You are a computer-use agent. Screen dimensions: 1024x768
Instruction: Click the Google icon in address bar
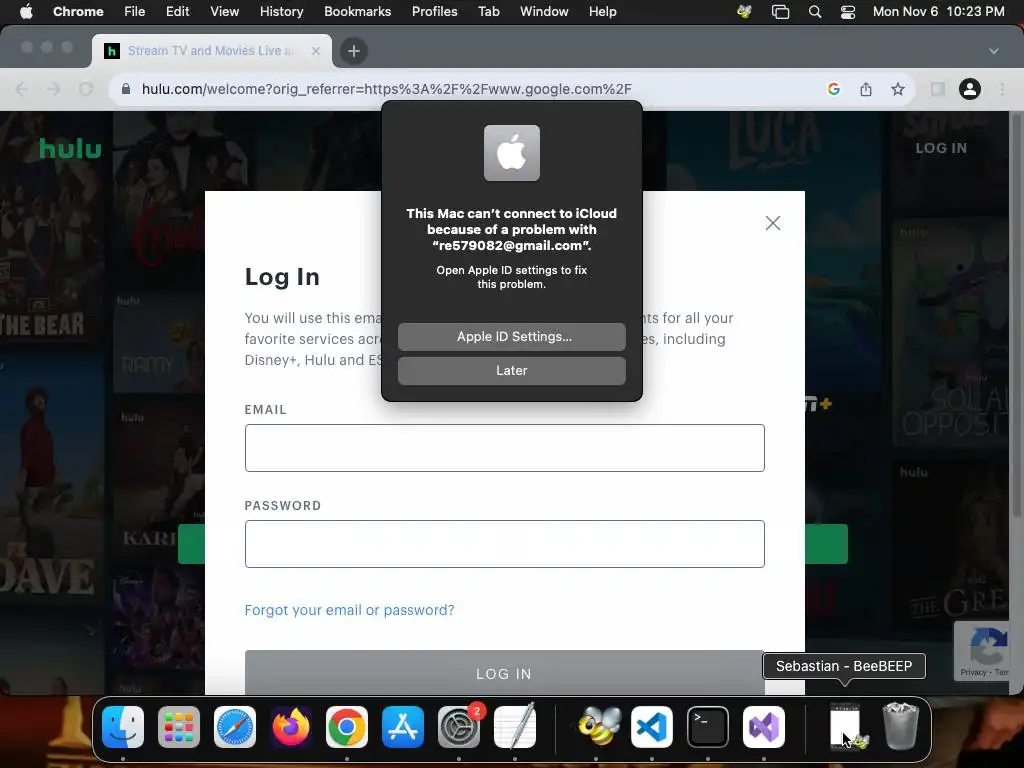tap(833, 89)
